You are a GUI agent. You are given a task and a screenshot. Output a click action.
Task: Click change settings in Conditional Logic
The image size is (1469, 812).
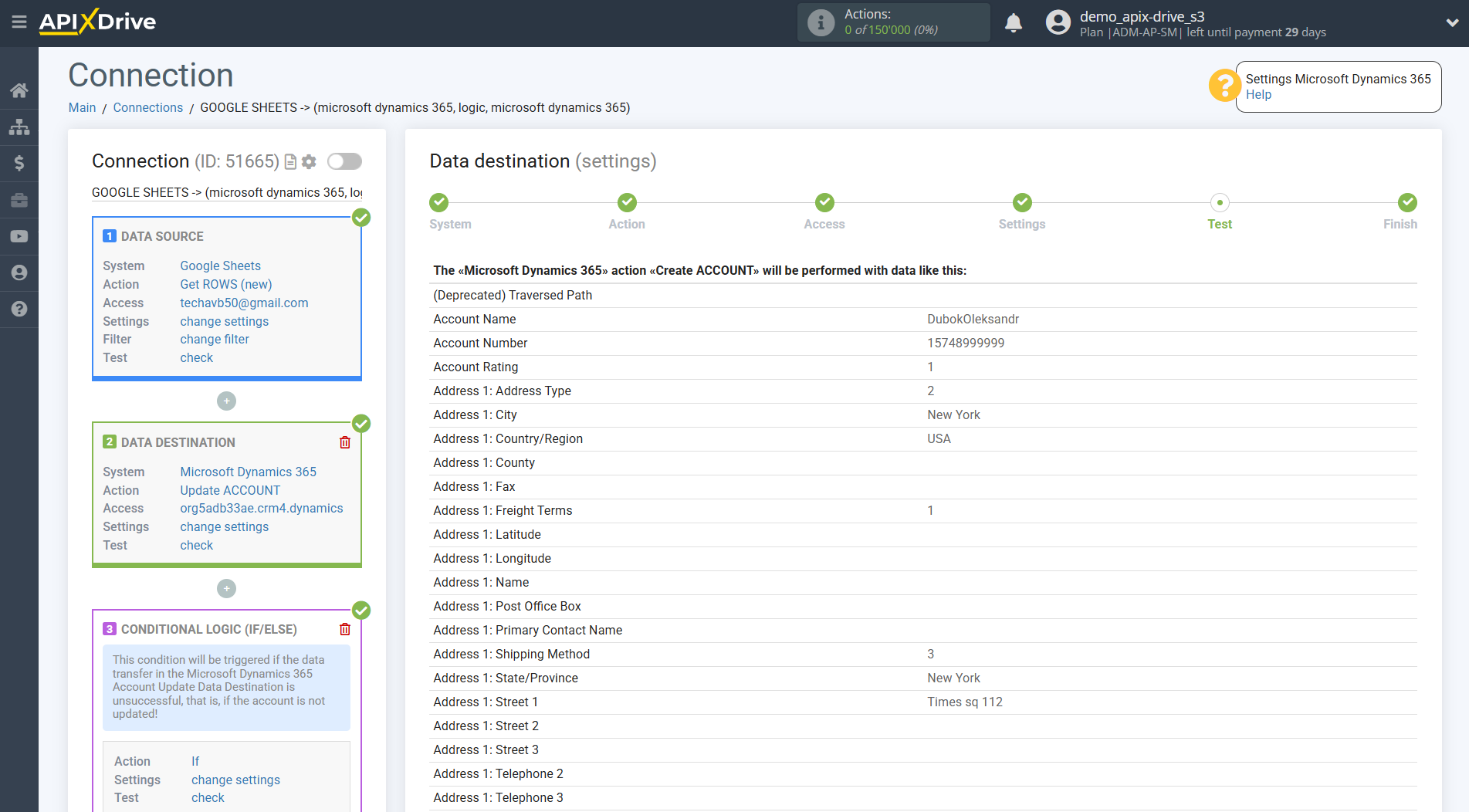click(235, 780)
